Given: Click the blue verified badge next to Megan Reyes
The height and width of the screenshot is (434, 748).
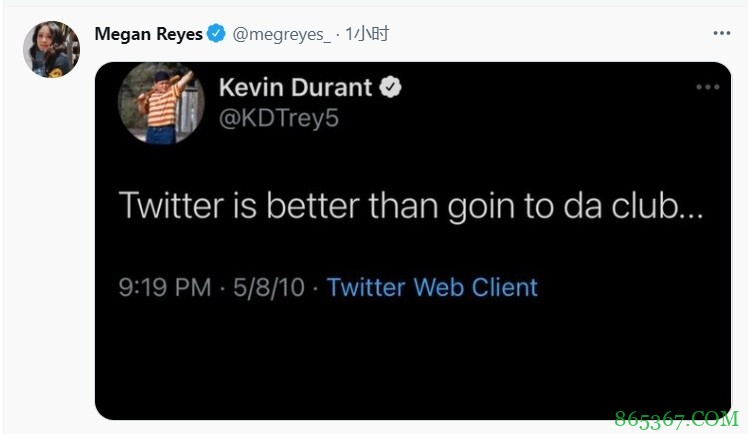Looking at the screenshot, I should click(217, 34).
